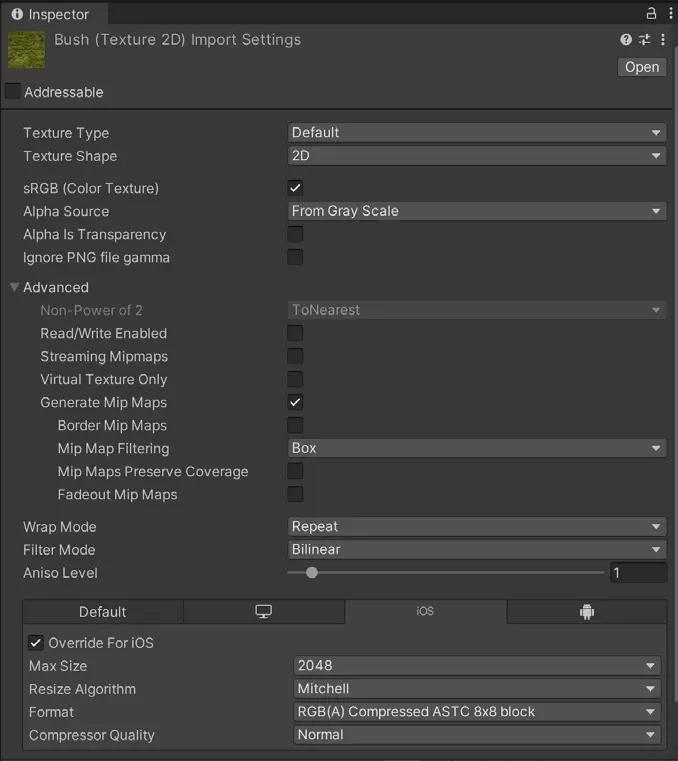Click the Aniso Level label
Image resolution: width=678 pixels, height=761 pixels.
[x=60, y=573]
